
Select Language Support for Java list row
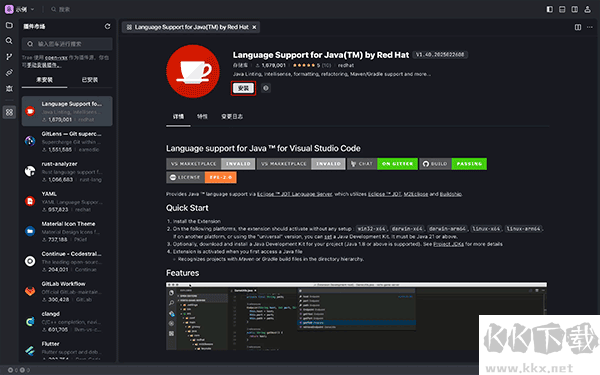coord(67,111)
